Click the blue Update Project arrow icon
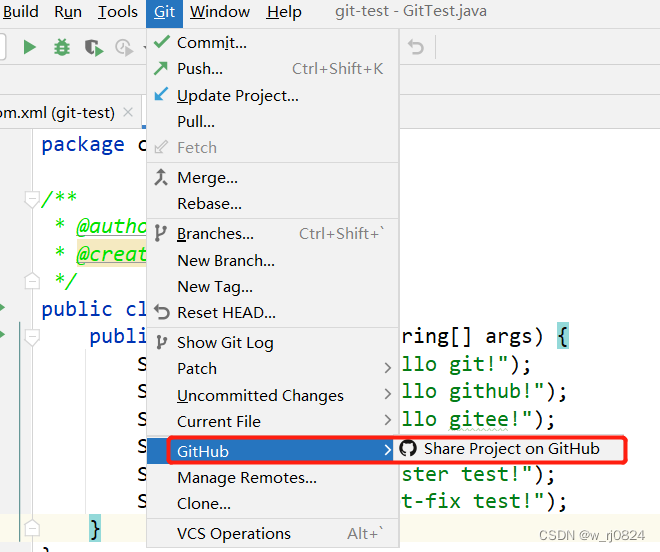 [161, 94]
